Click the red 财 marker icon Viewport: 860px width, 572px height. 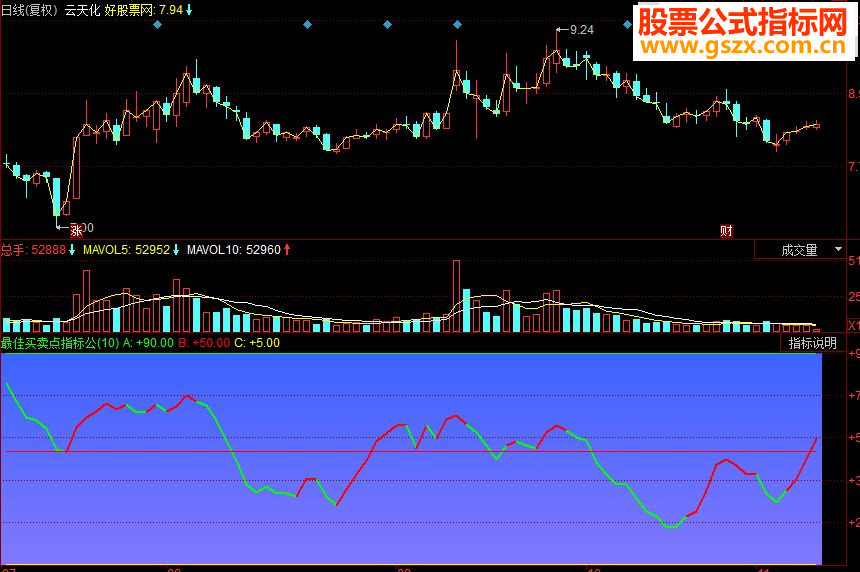726,231
